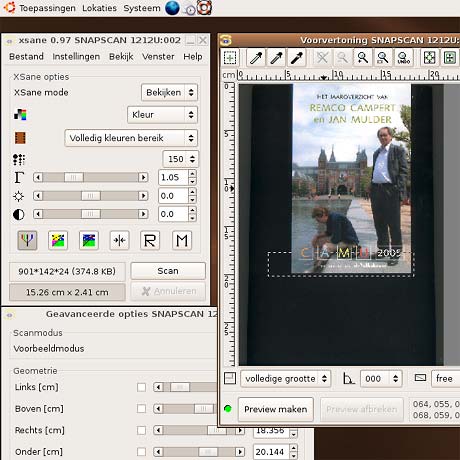Click the brightness slider handle
The width and height of the screenshot is (460, 460).
click(x=91, y=196)
